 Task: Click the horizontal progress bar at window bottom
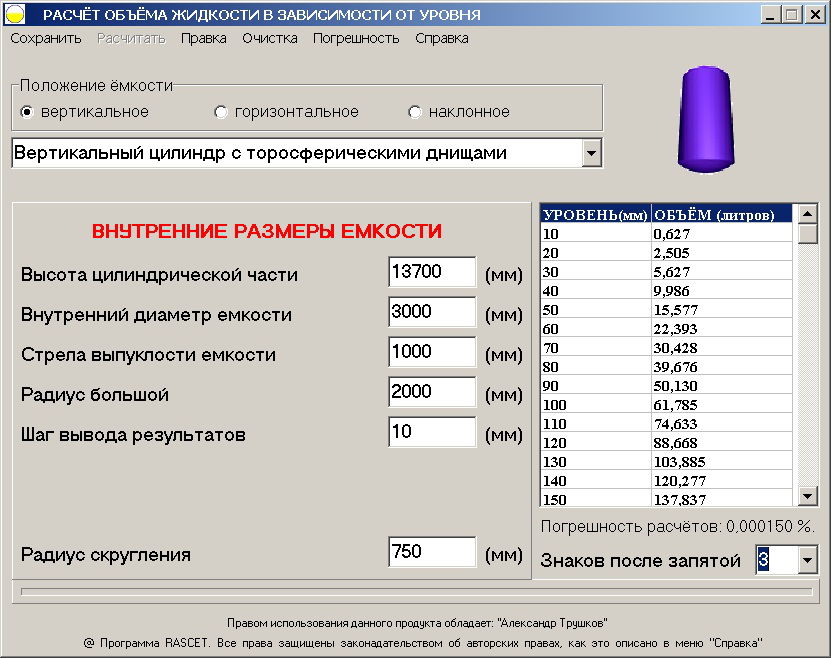[x=415, y=589]
